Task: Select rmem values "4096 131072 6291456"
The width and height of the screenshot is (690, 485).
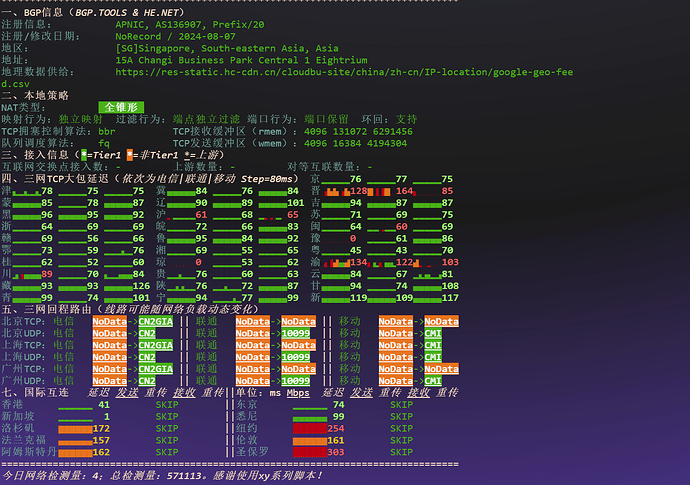Action: click(x=358, y=132)
